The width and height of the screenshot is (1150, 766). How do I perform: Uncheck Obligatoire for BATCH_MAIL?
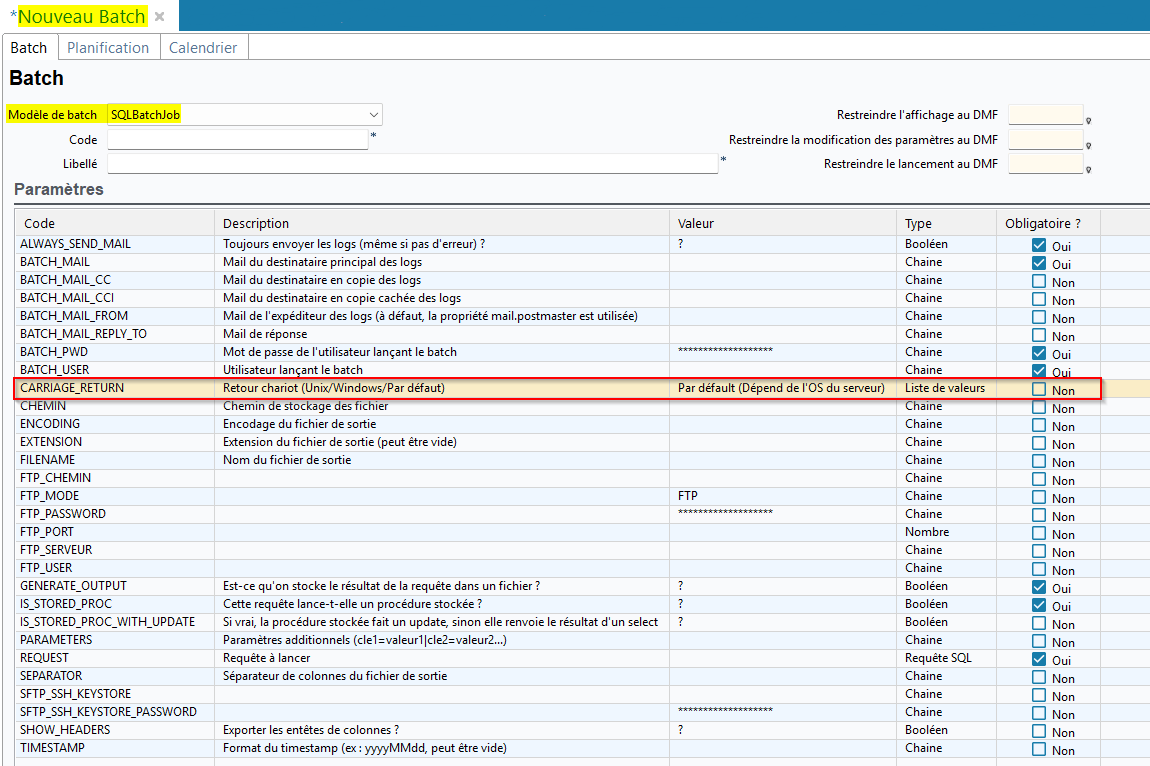point(1039,263)
